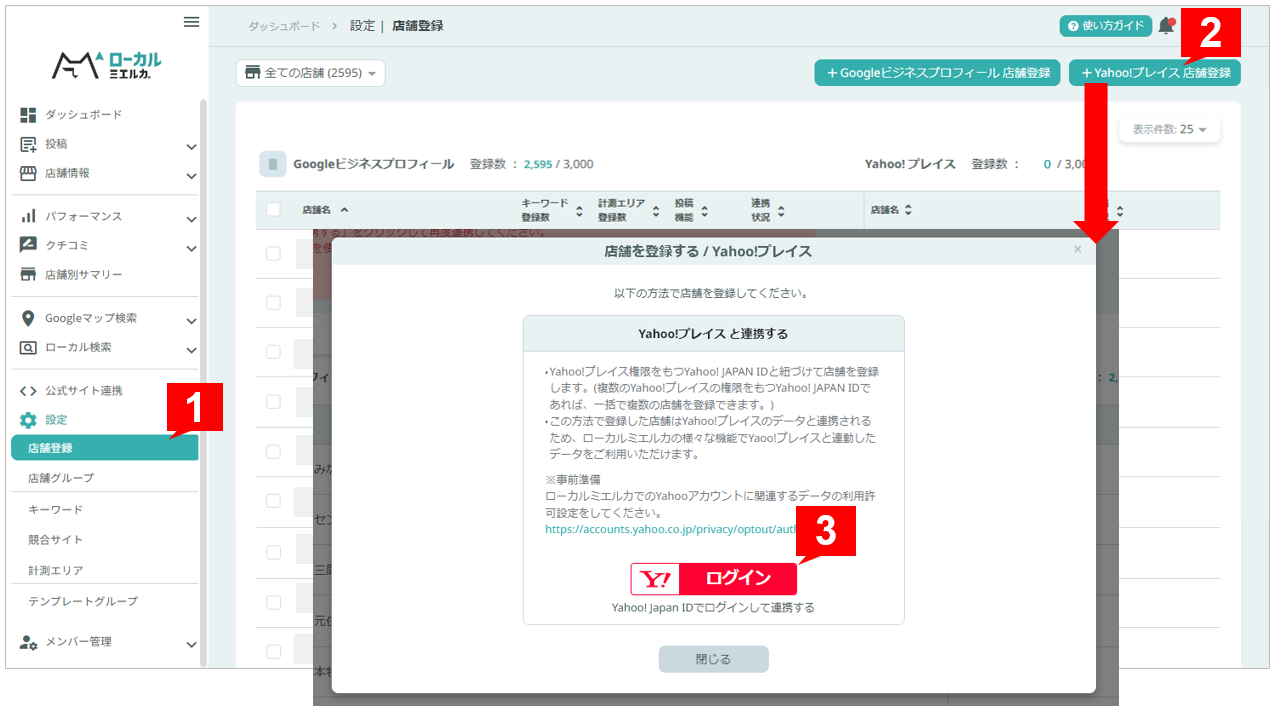
Task: Toggle the sidebar with the hamburger icon
Action: point(191,22)
